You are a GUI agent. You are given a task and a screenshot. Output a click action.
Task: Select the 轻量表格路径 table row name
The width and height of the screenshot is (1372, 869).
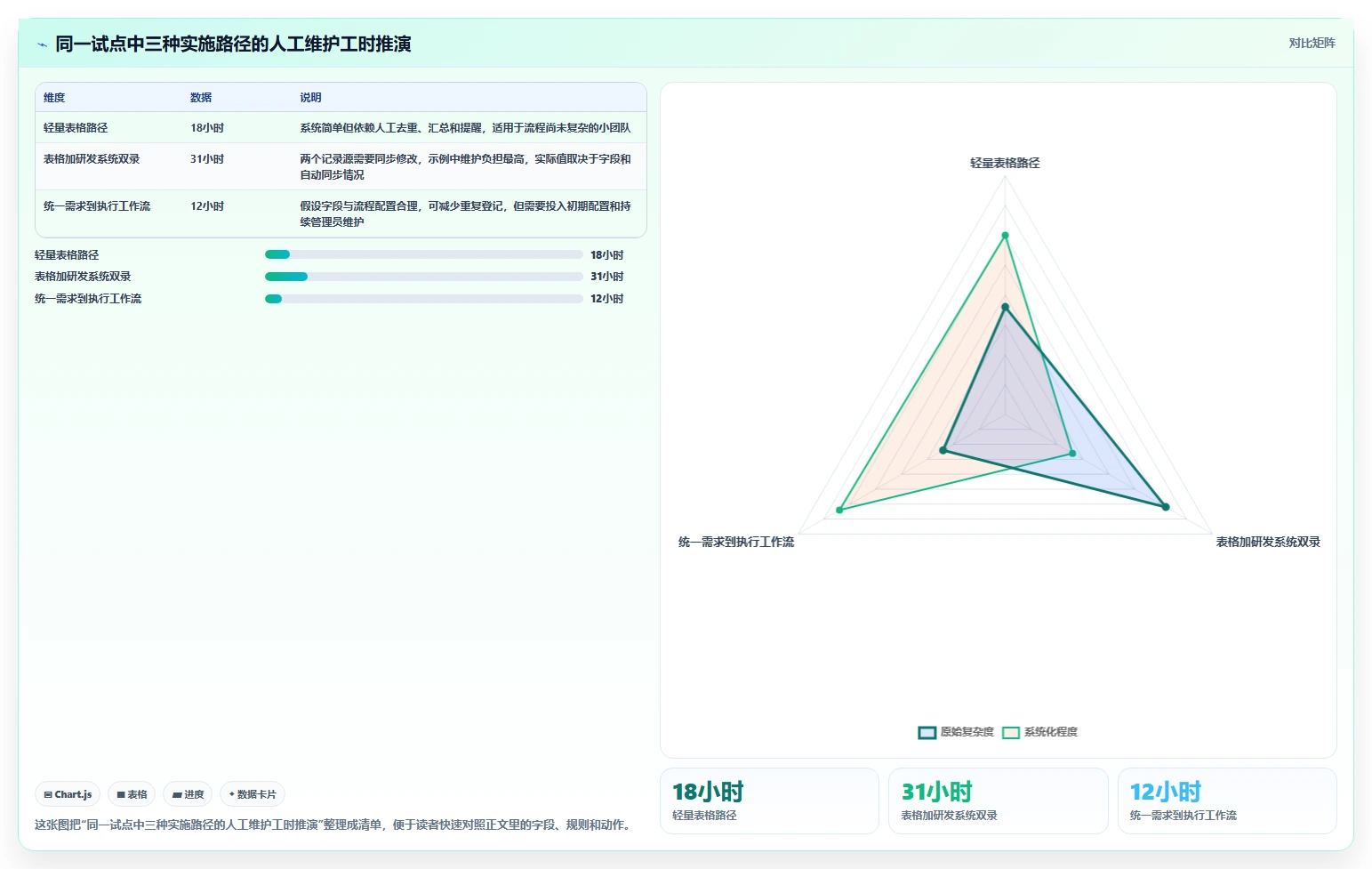click(x=76, y=128)
